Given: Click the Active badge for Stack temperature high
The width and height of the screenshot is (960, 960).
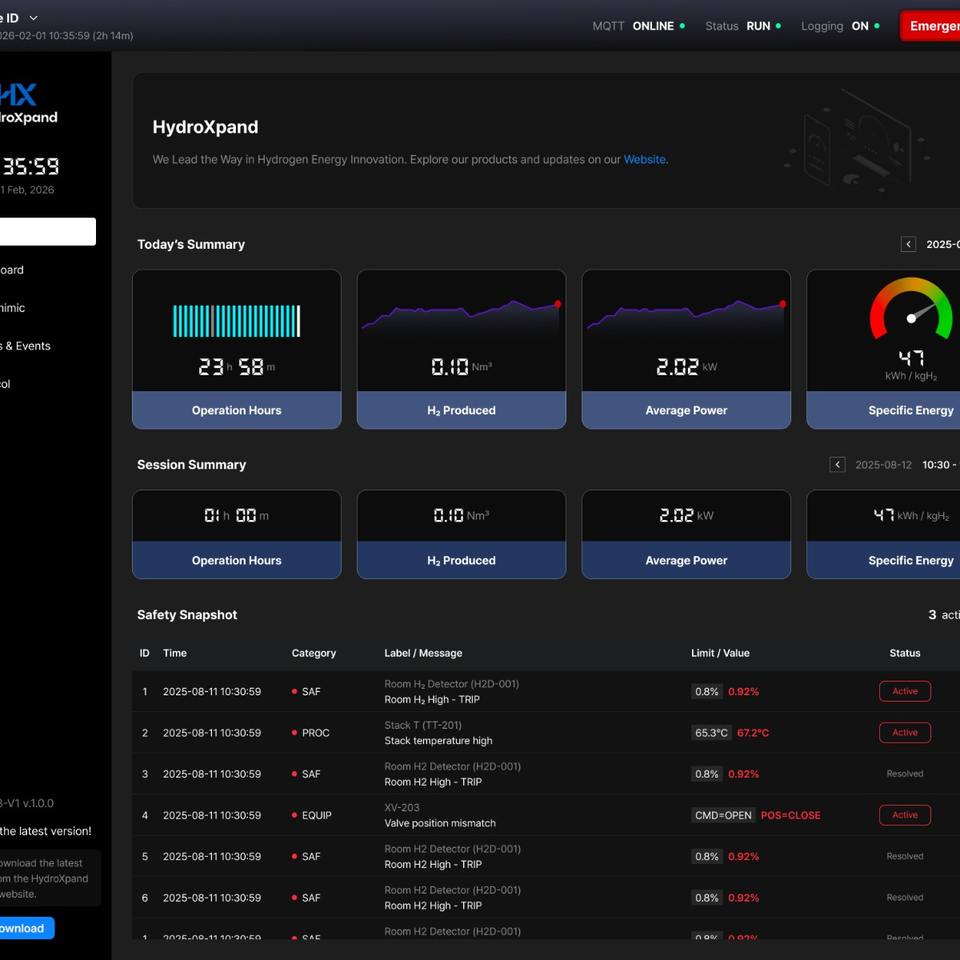Looking at the screenshot, I should 904,733.
